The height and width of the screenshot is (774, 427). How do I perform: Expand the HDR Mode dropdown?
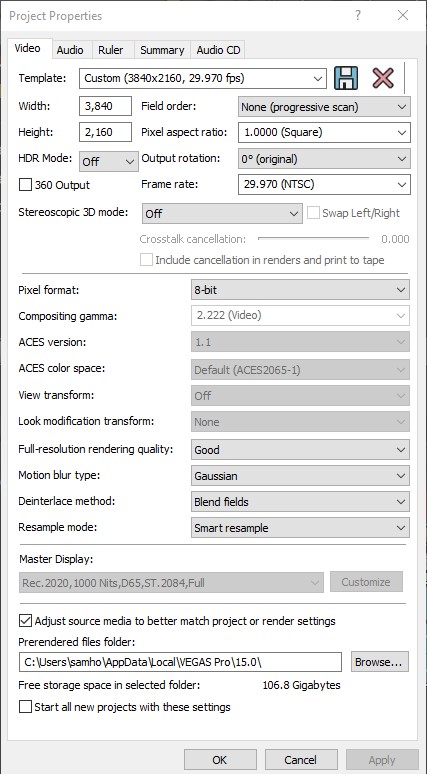click(109, 161)
